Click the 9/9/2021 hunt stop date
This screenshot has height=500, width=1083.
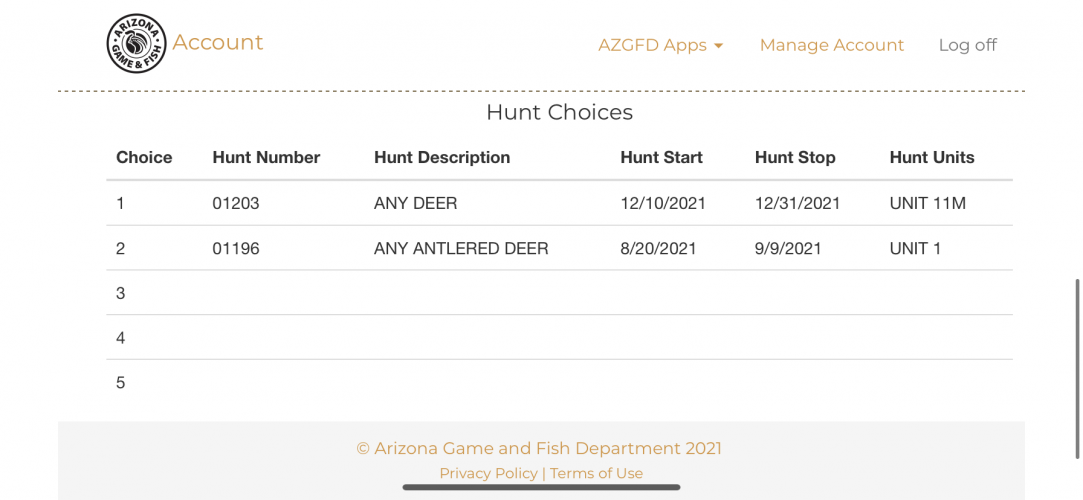[788, 249]
